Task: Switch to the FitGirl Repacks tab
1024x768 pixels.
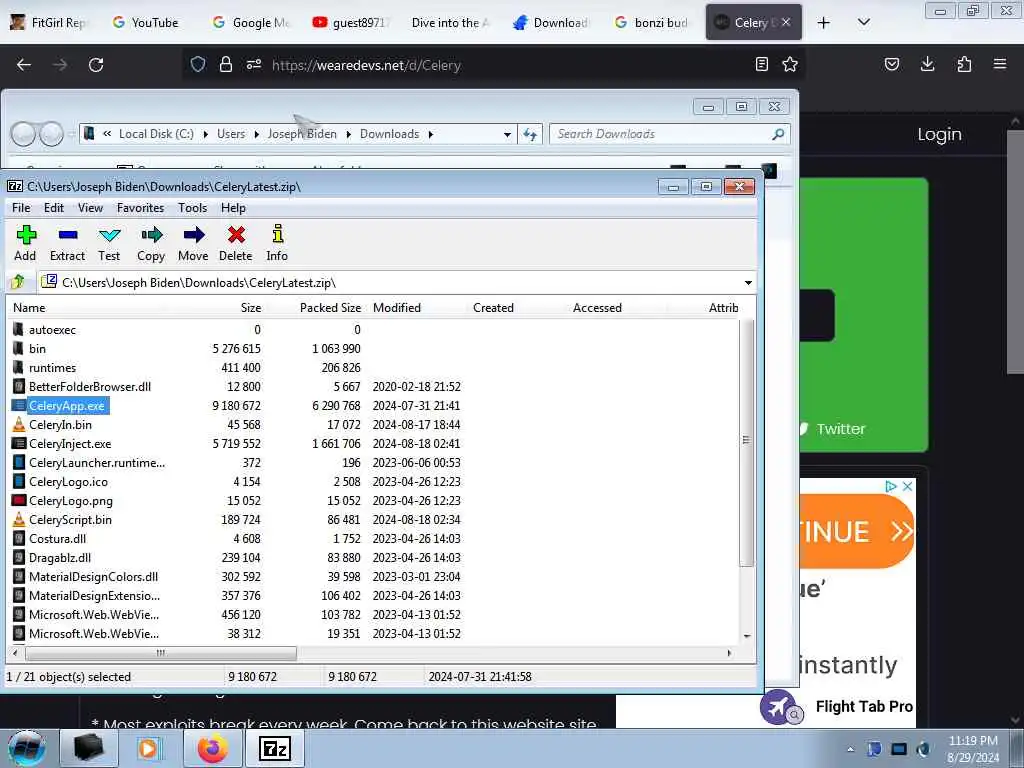Action: (x=50, y=22)
